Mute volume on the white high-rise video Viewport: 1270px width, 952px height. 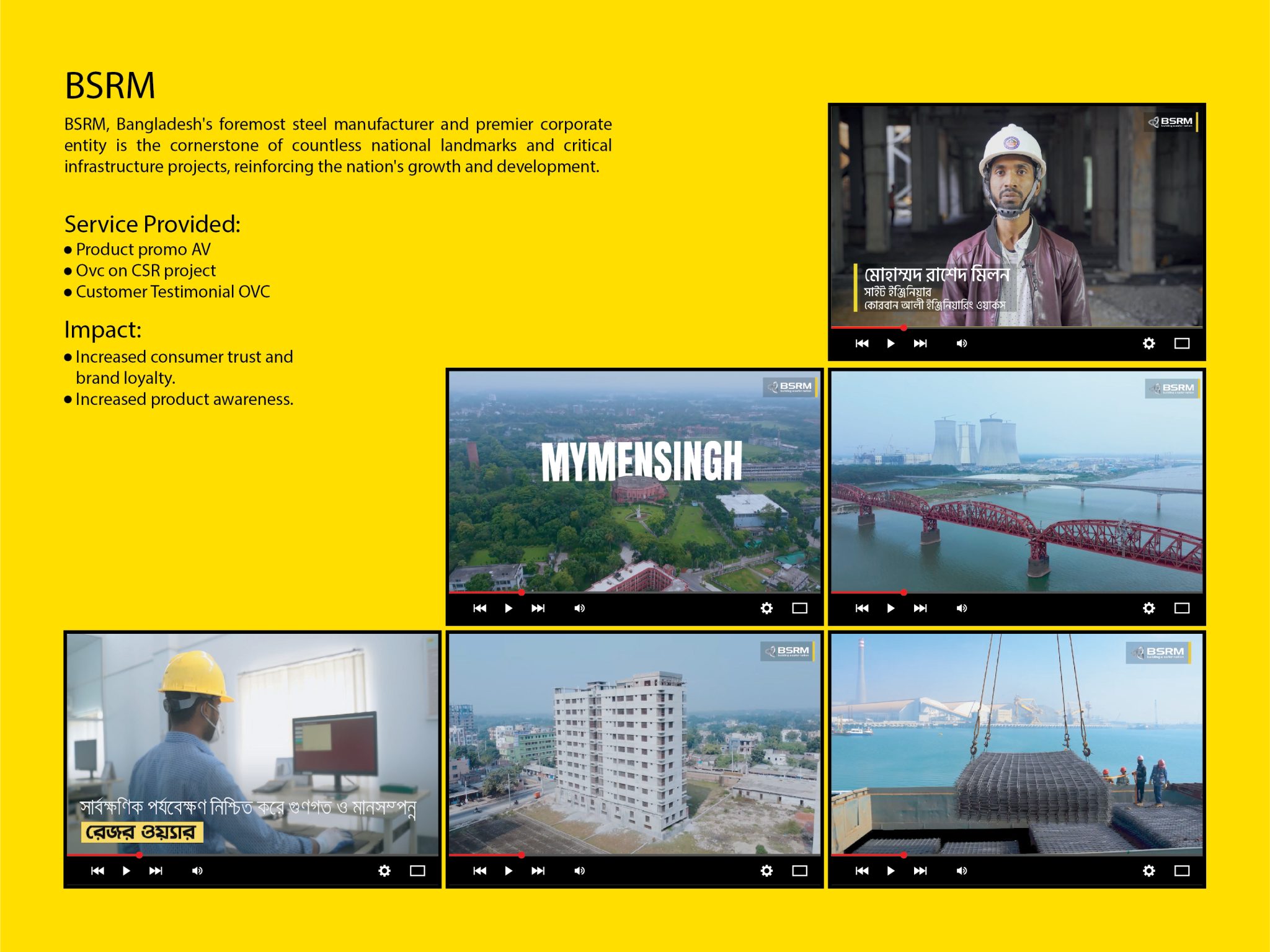click(580, 871)
